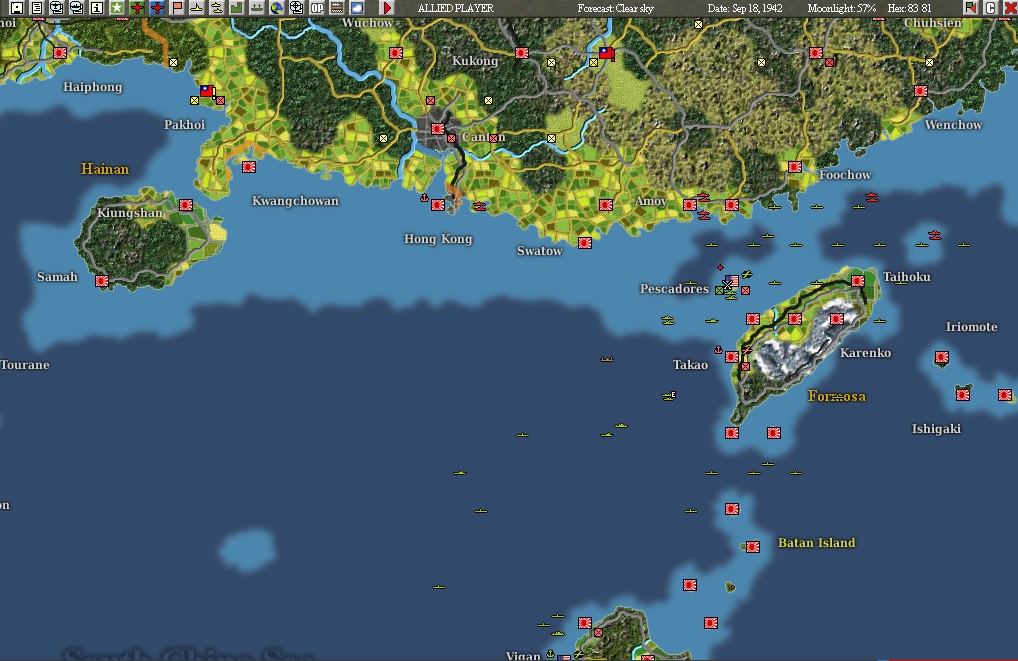
Task: Click the 'Wuchow' map label
Action: pos(367,23)
